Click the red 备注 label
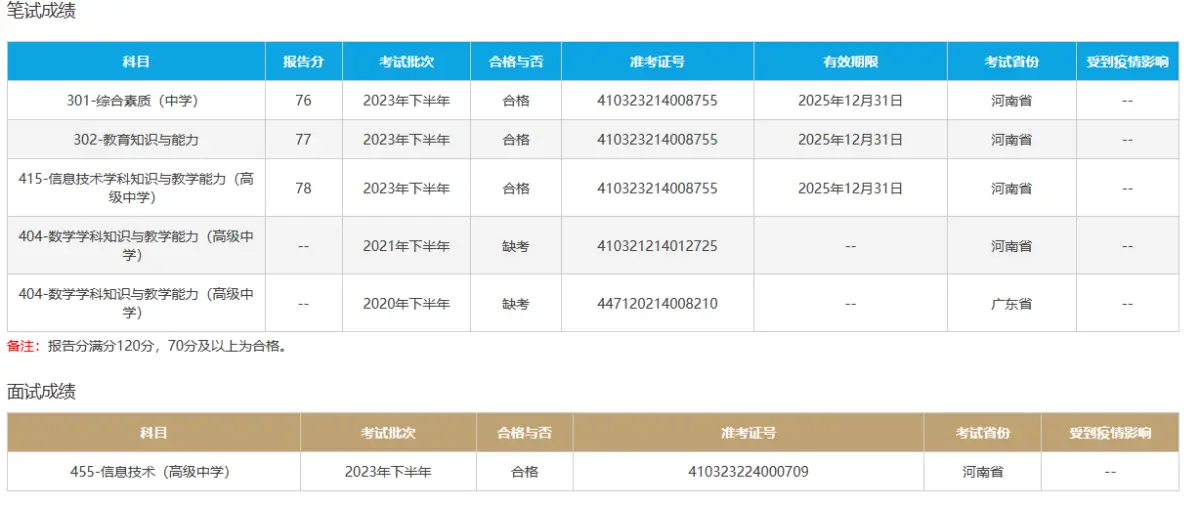This screenshot has height=505, width=1200. click(x=22, y=347)
